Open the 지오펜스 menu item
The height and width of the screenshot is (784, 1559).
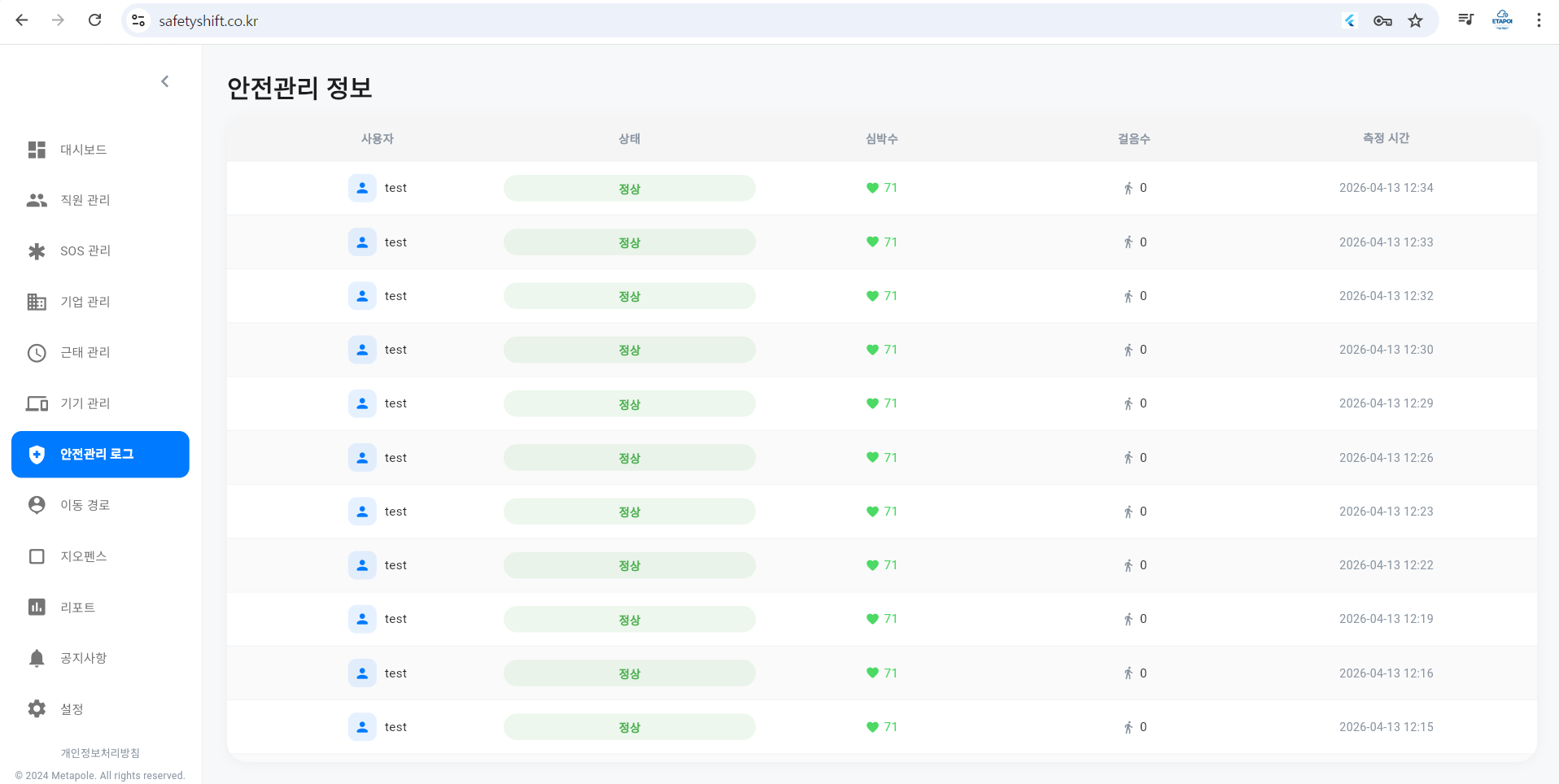(83, 556)
